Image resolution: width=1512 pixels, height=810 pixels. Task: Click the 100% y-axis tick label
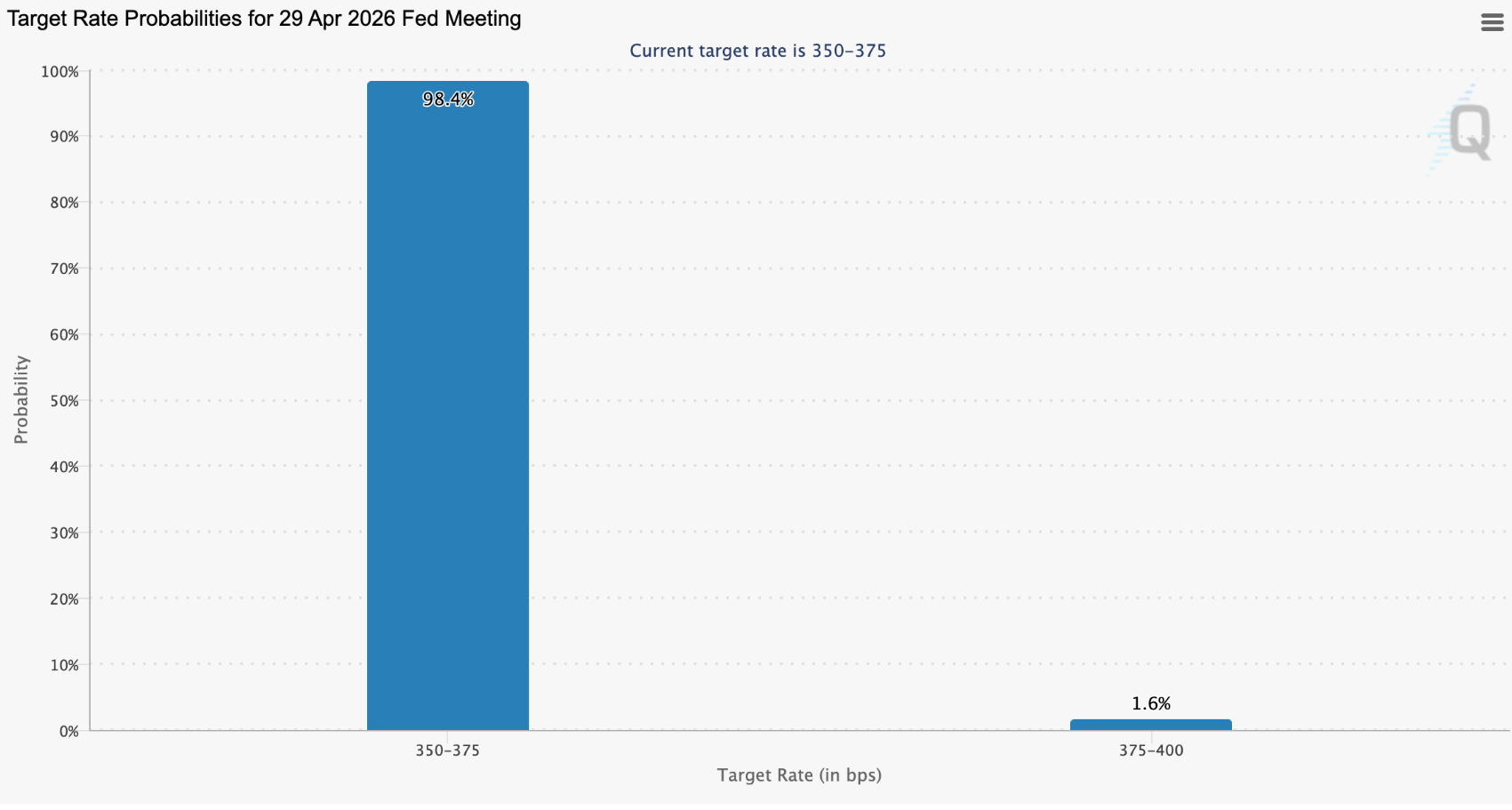point(60,71)
